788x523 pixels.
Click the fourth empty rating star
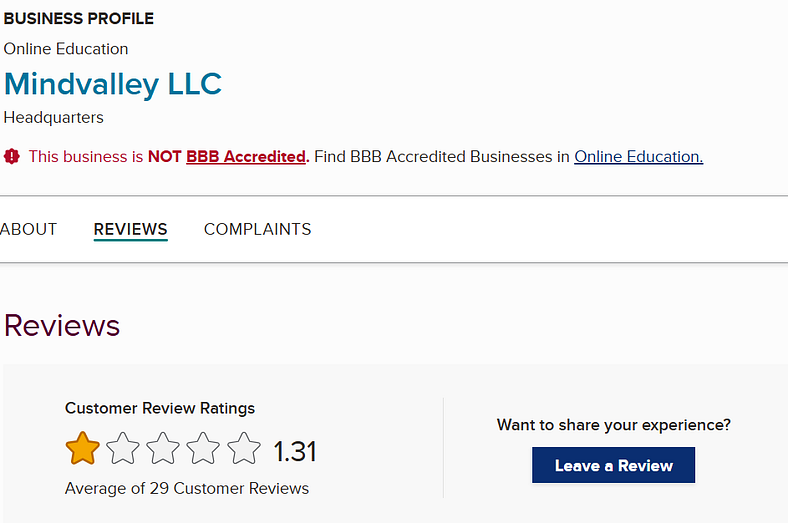pyautogui.click(x=203, y=449)
